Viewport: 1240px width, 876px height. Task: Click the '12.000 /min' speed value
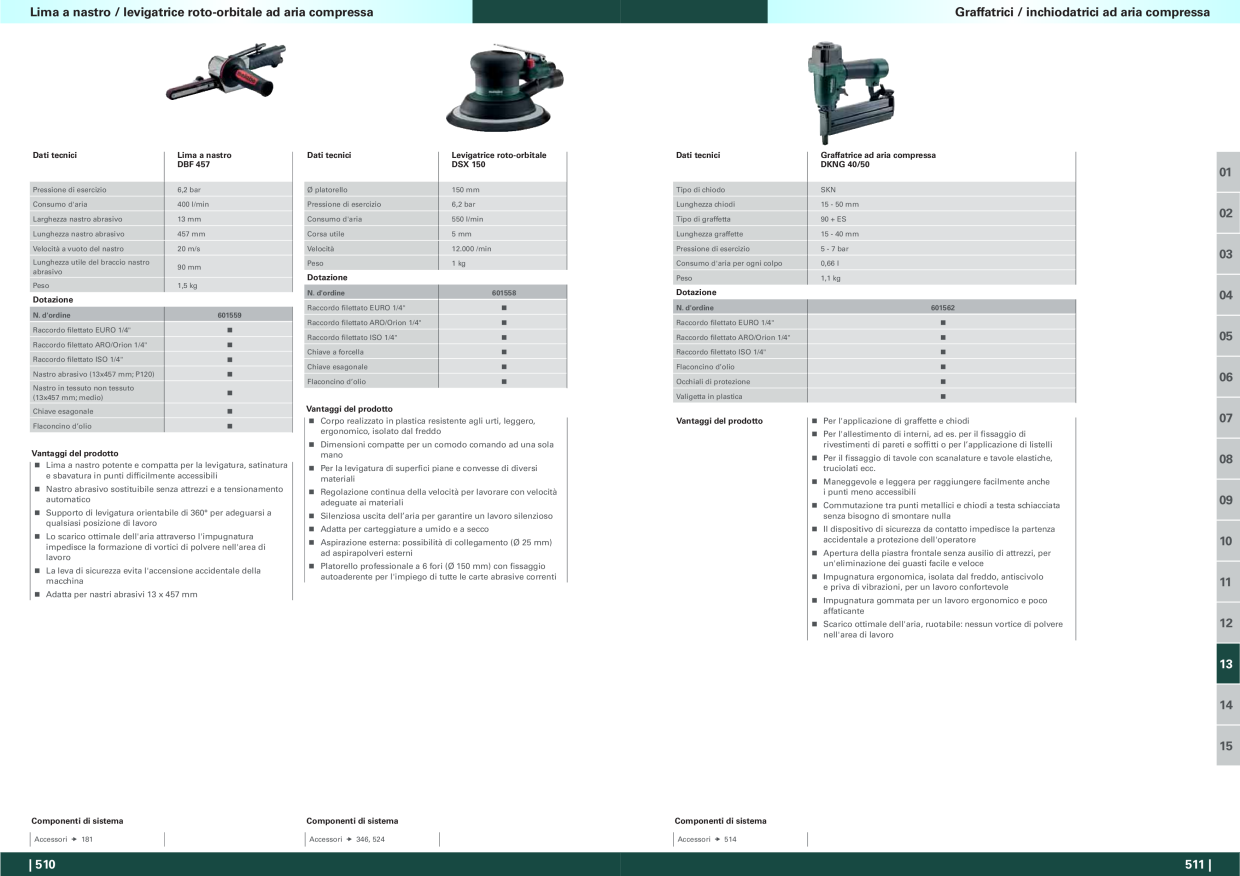pyautogui.click(x=472, y=248)
